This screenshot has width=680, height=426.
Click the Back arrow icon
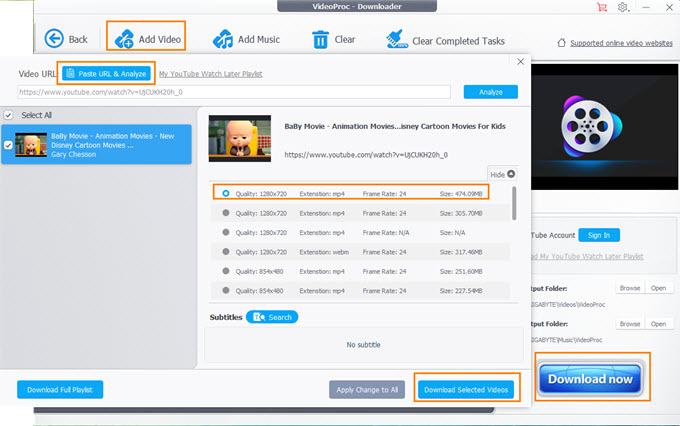tap(54, 39)
